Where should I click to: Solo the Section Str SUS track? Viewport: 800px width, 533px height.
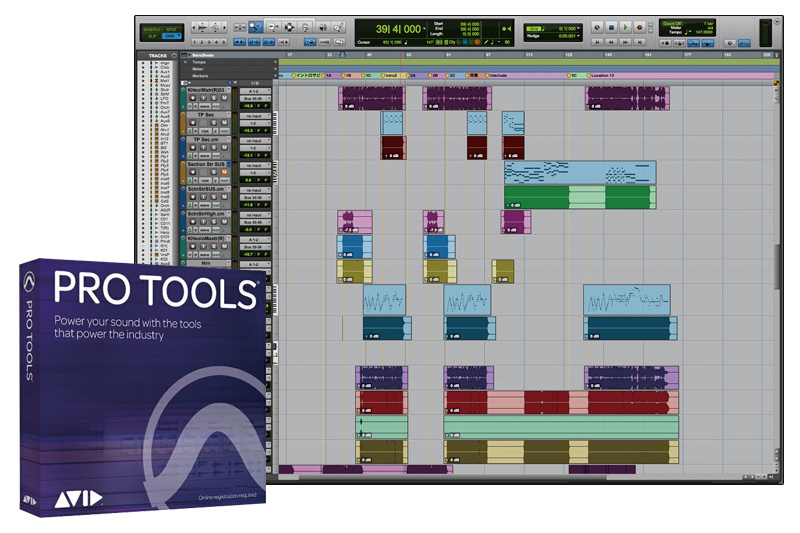tap(214, 172)
